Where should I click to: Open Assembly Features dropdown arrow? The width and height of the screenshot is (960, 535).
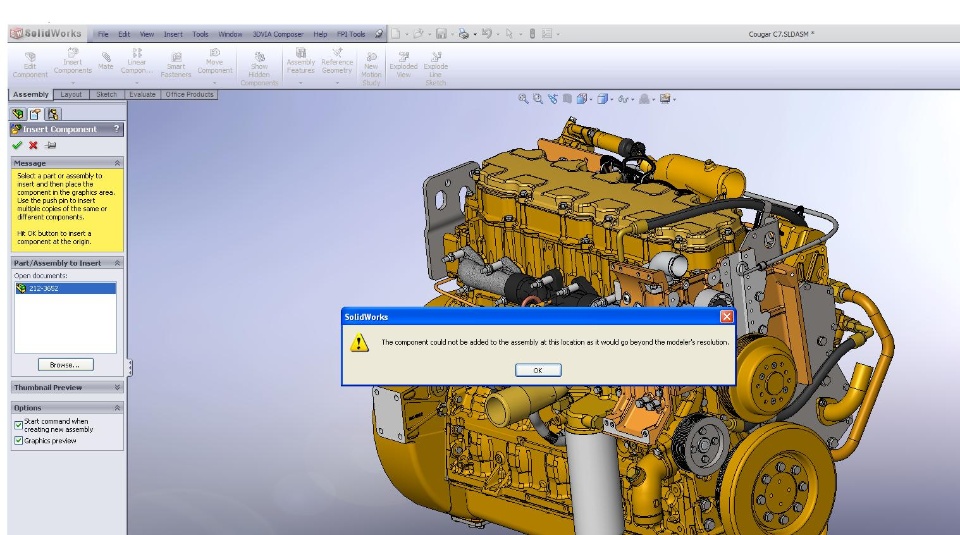[x=301, y=83]
